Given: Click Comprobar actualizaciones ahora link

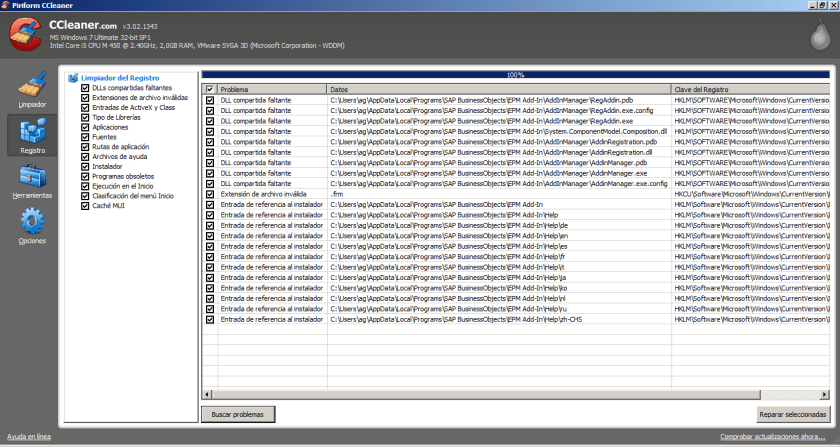Looking at the screenshot, I should (773, 437).
